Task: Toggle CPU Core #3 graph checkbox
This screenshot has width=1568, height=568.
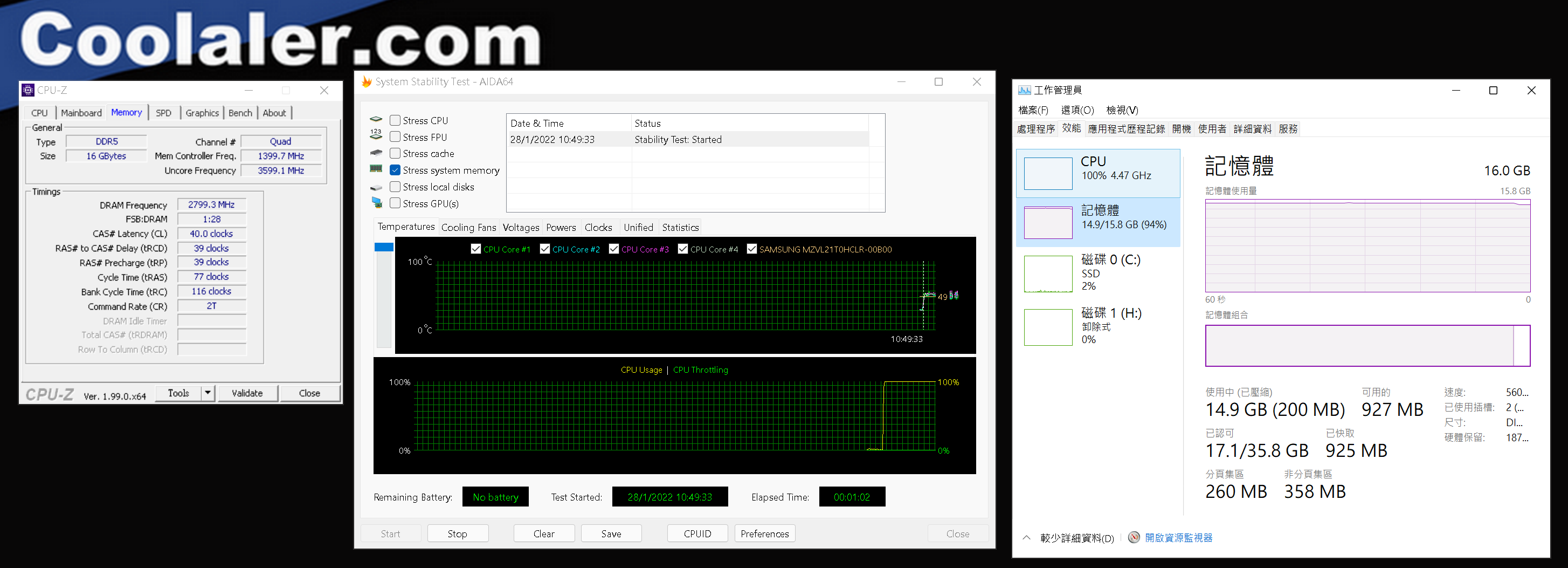Action: pos(614,249)
